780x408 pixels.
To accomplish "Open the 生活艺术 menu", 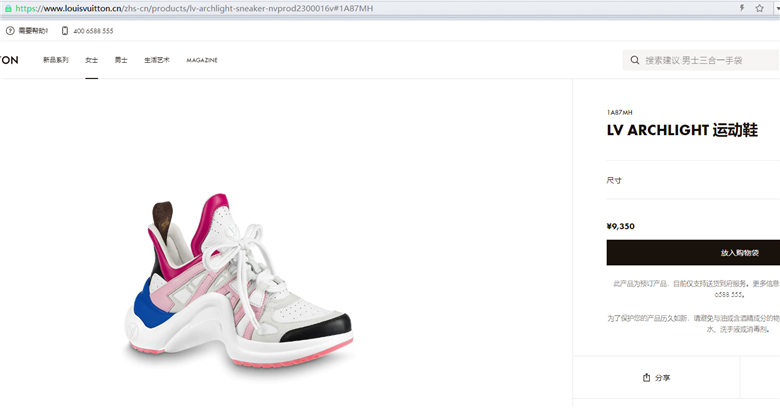I will [157, 60].
